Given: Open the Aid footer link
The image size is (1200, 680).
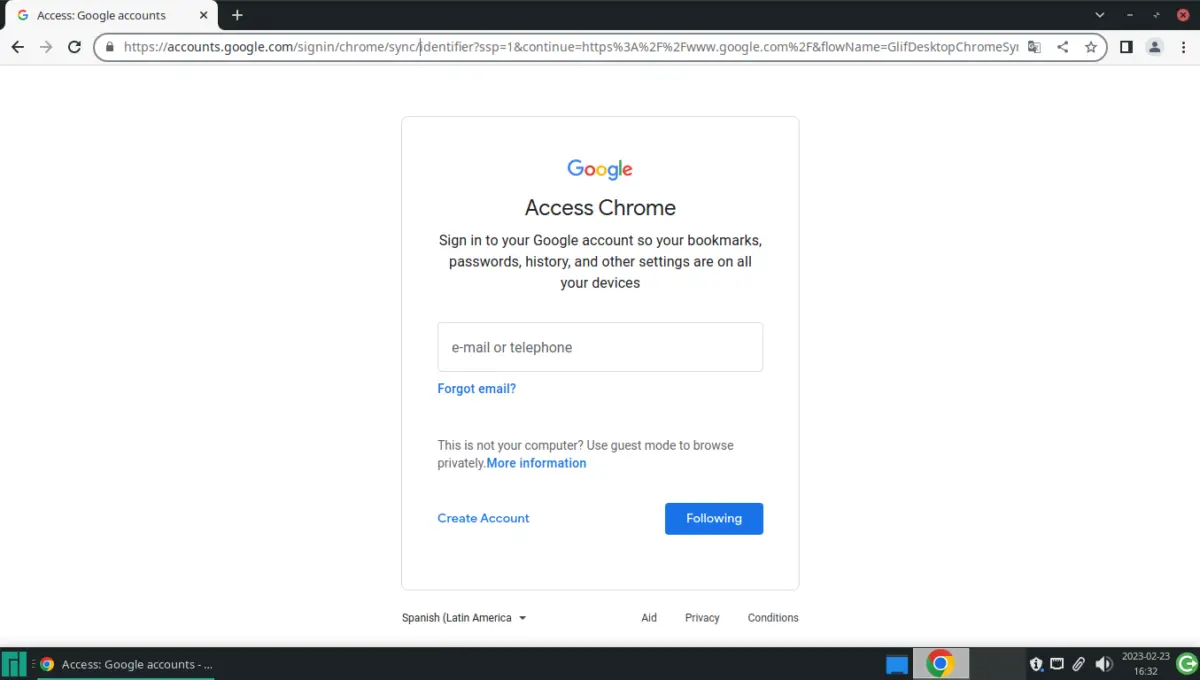Looking at the screenshot, I should pos(649,618).
